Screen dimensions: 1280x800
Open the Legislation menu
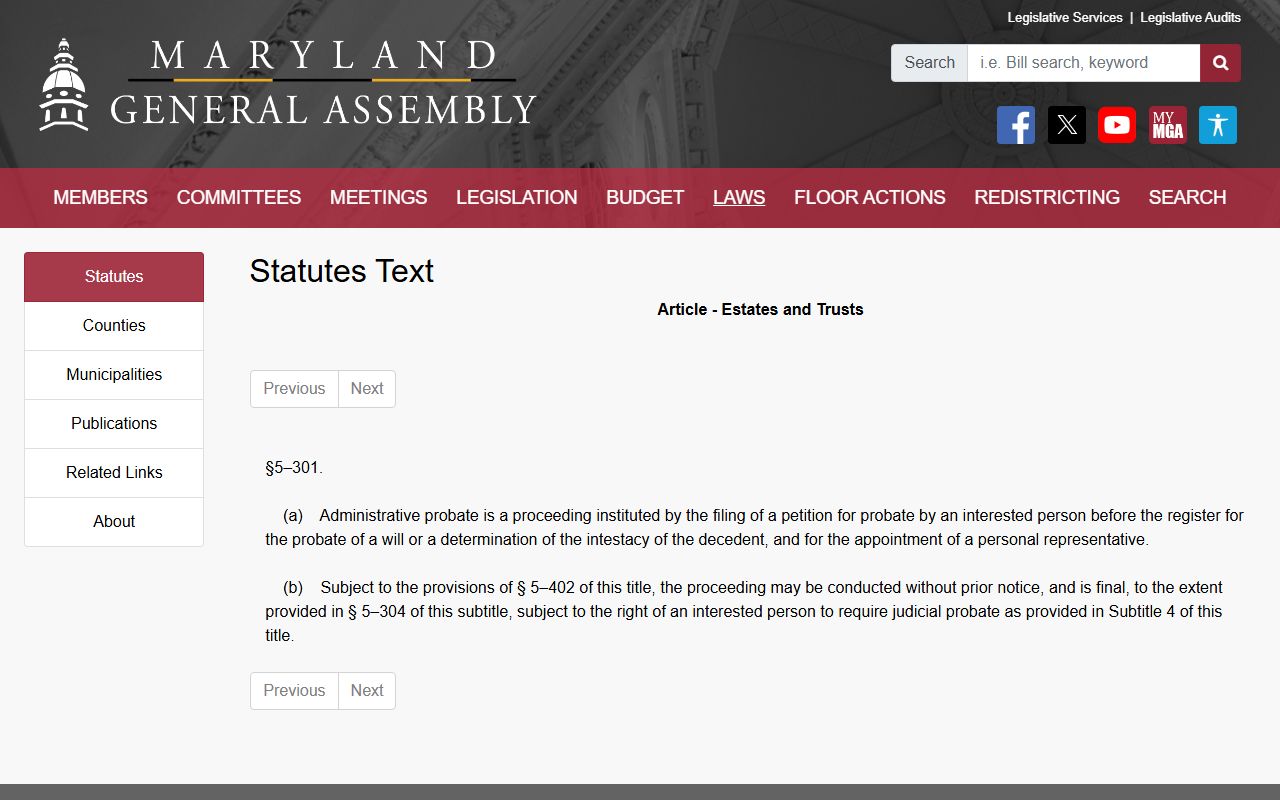point(516,198)
